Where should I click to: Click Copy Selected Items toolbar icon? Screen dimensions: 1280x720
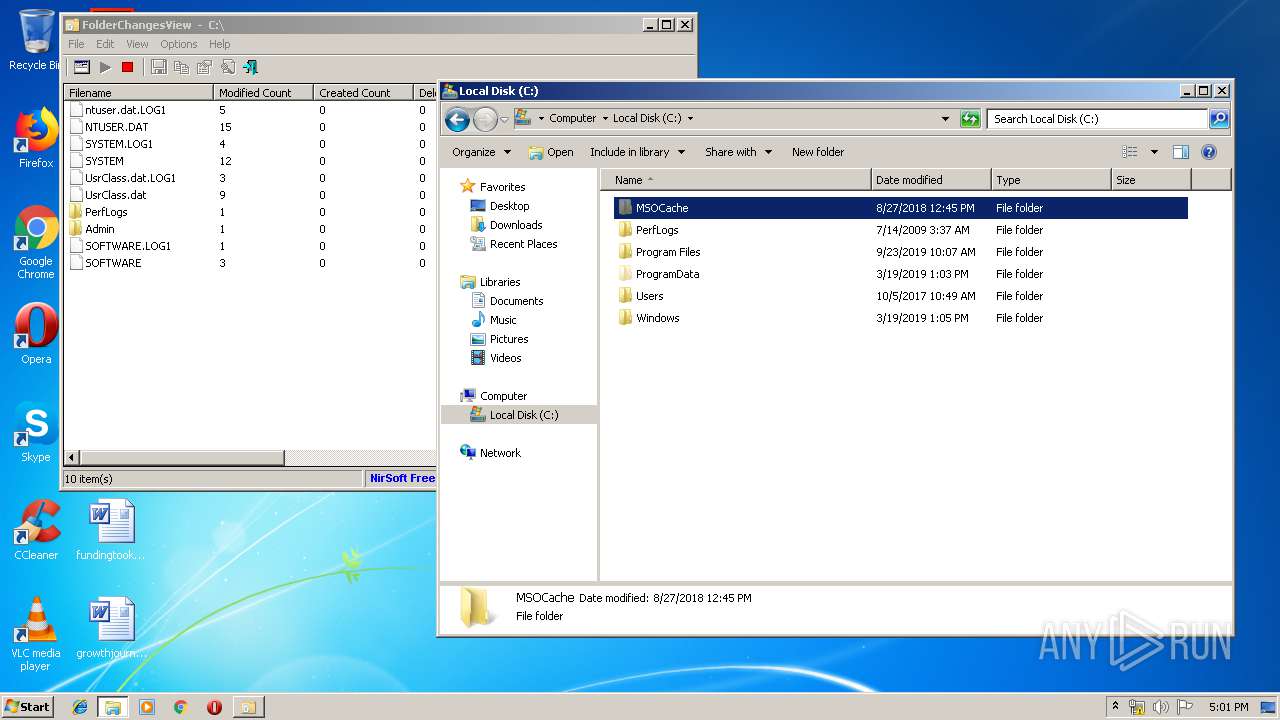point(181,67)
